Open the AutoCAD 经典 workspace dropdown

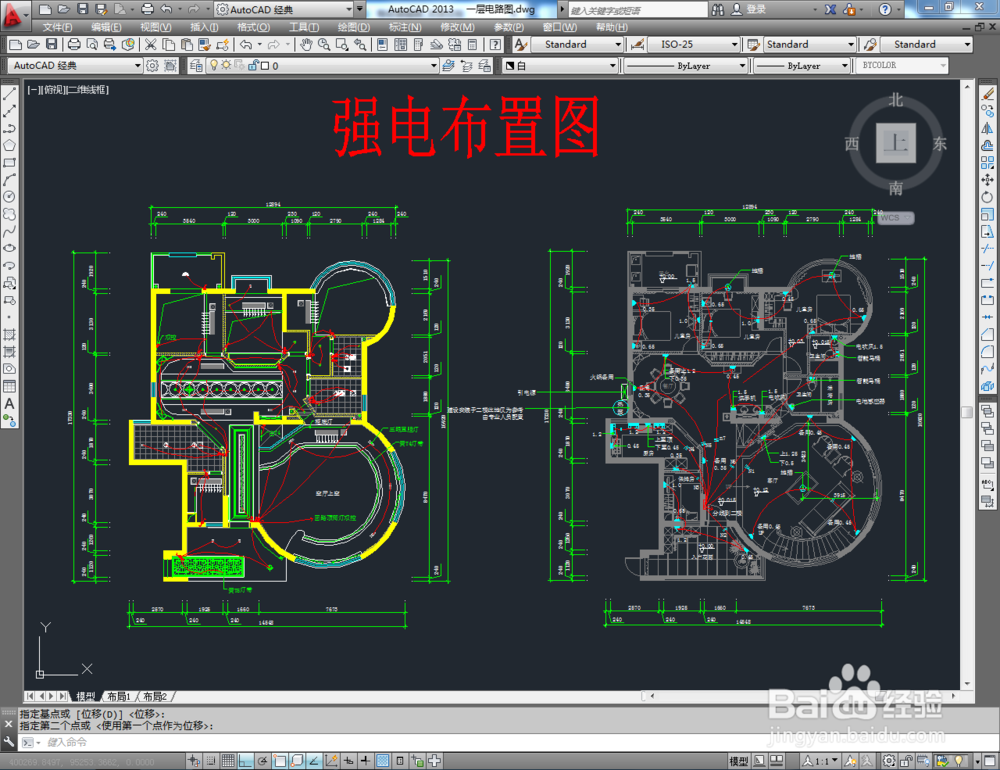[x=75, y=66]
